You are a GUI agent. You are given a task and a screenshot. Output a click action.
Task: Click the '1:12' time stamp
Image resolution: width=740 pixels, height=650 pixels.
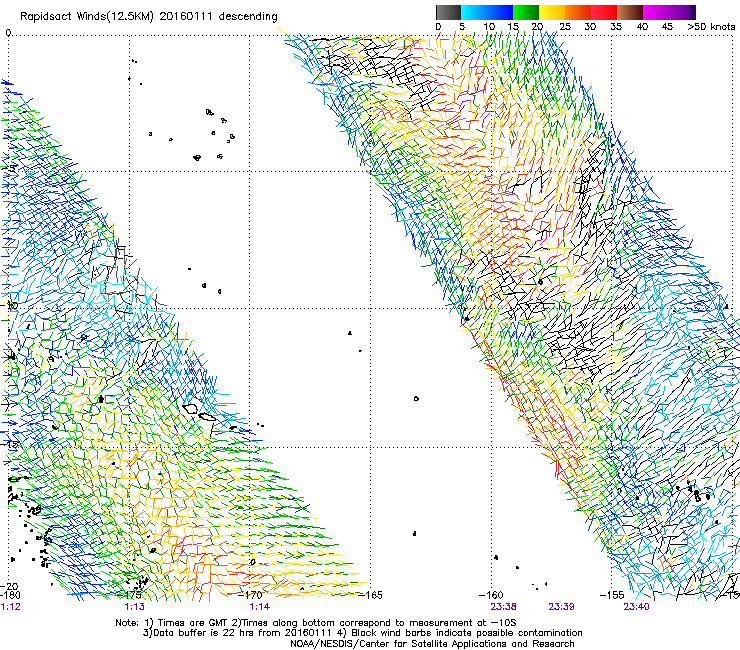tap(10, 607)
